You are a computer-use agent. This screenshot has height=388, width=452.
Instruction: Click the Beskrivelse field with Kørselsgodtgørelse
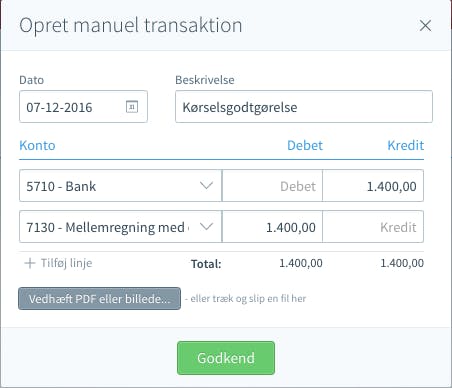[x=304, y=107]
